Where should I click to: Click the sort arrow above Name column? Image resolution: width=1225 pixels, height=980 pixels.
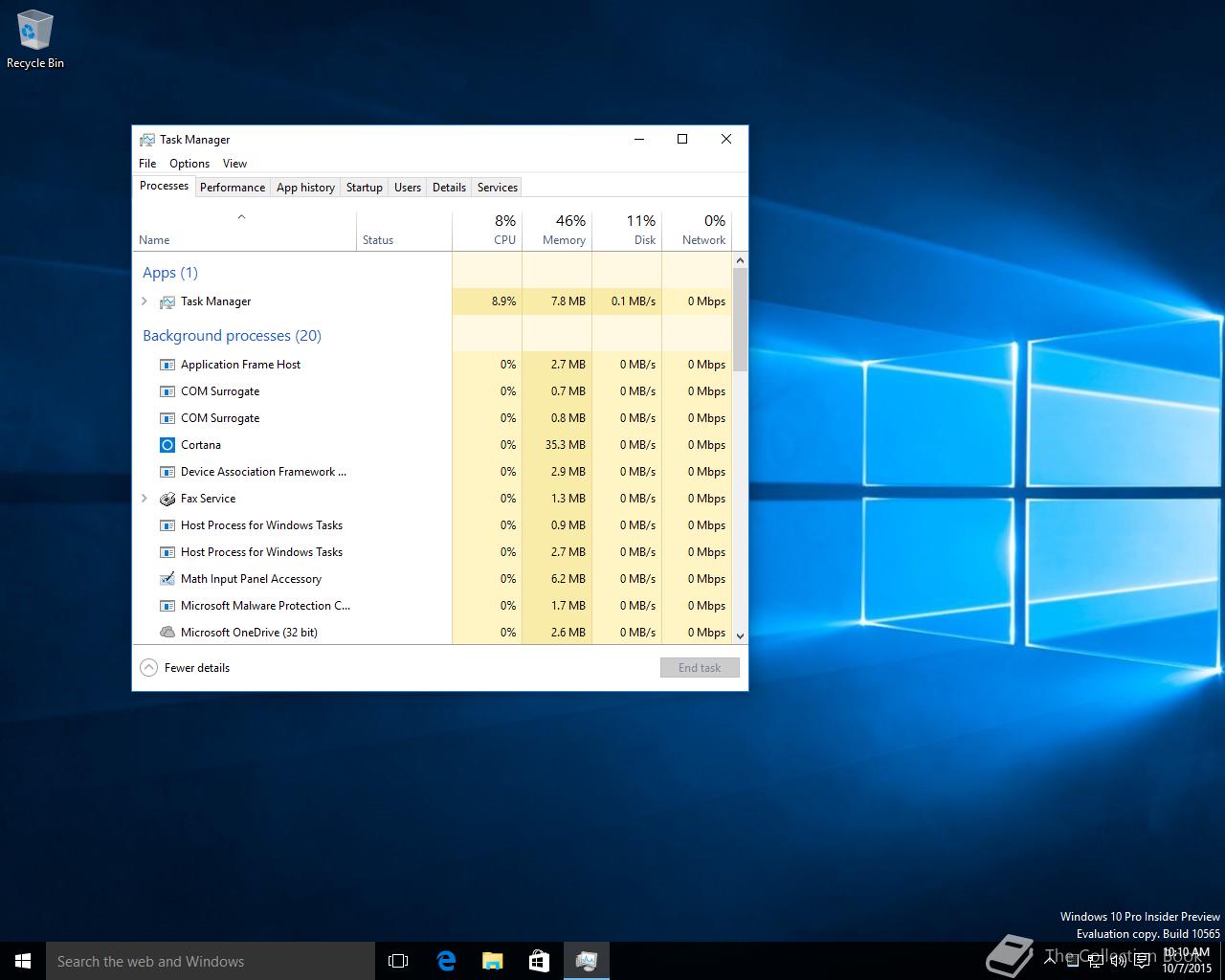click(x=241, y=217)
